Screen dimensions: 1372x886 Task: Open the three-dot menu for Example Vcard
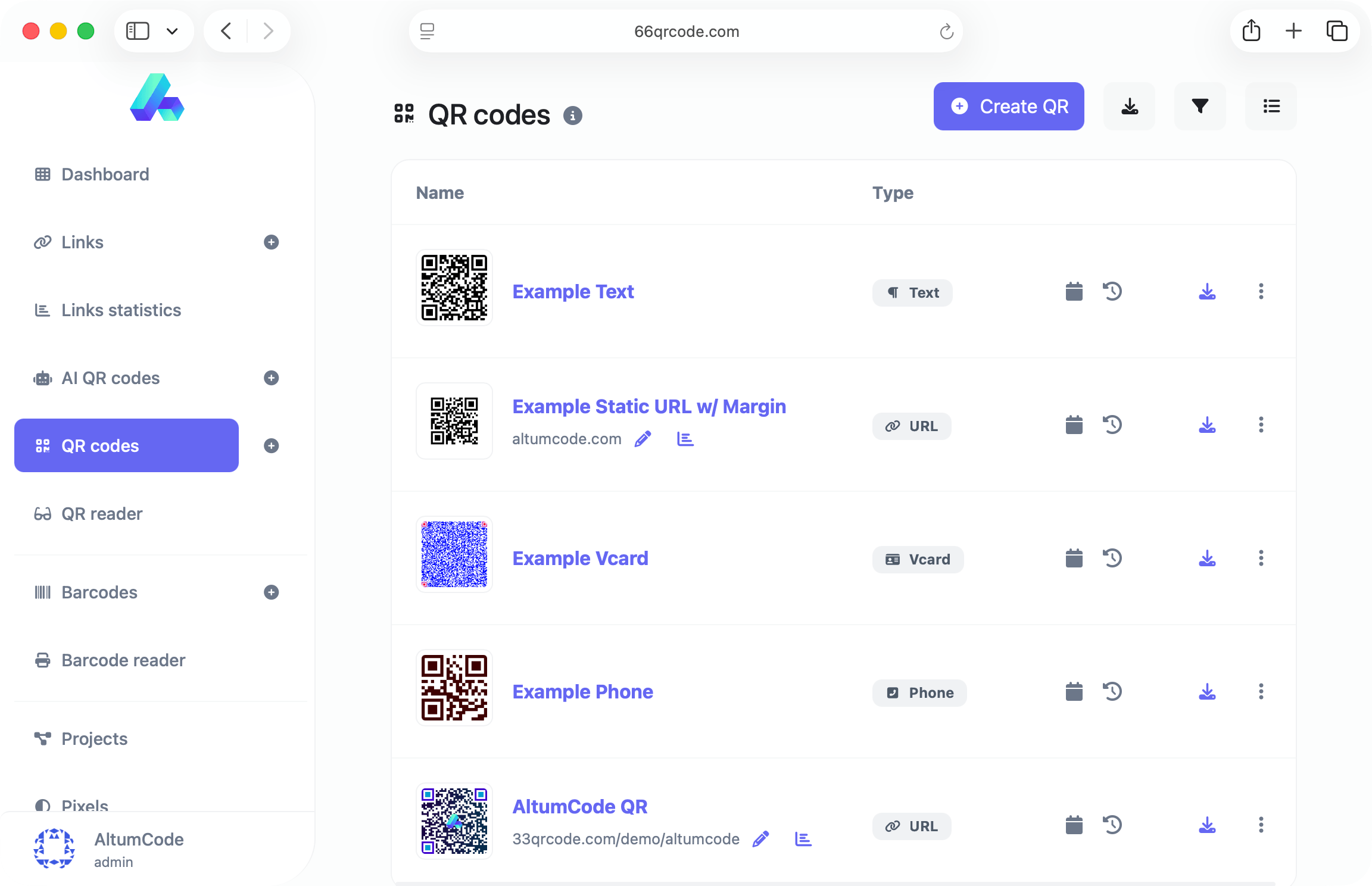coord(1261,559)
